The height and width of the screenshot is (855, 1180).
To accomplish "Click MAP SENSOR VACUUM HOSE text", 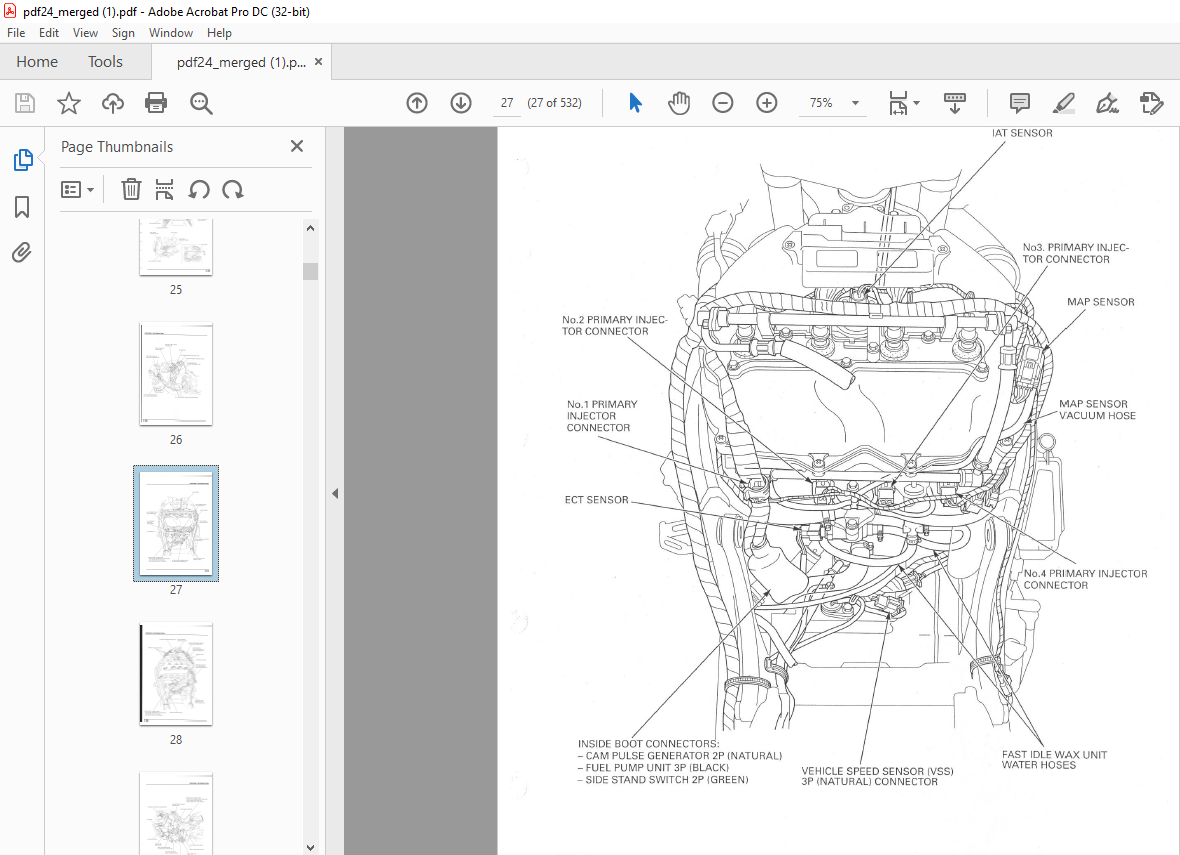I will (1097, 409).
